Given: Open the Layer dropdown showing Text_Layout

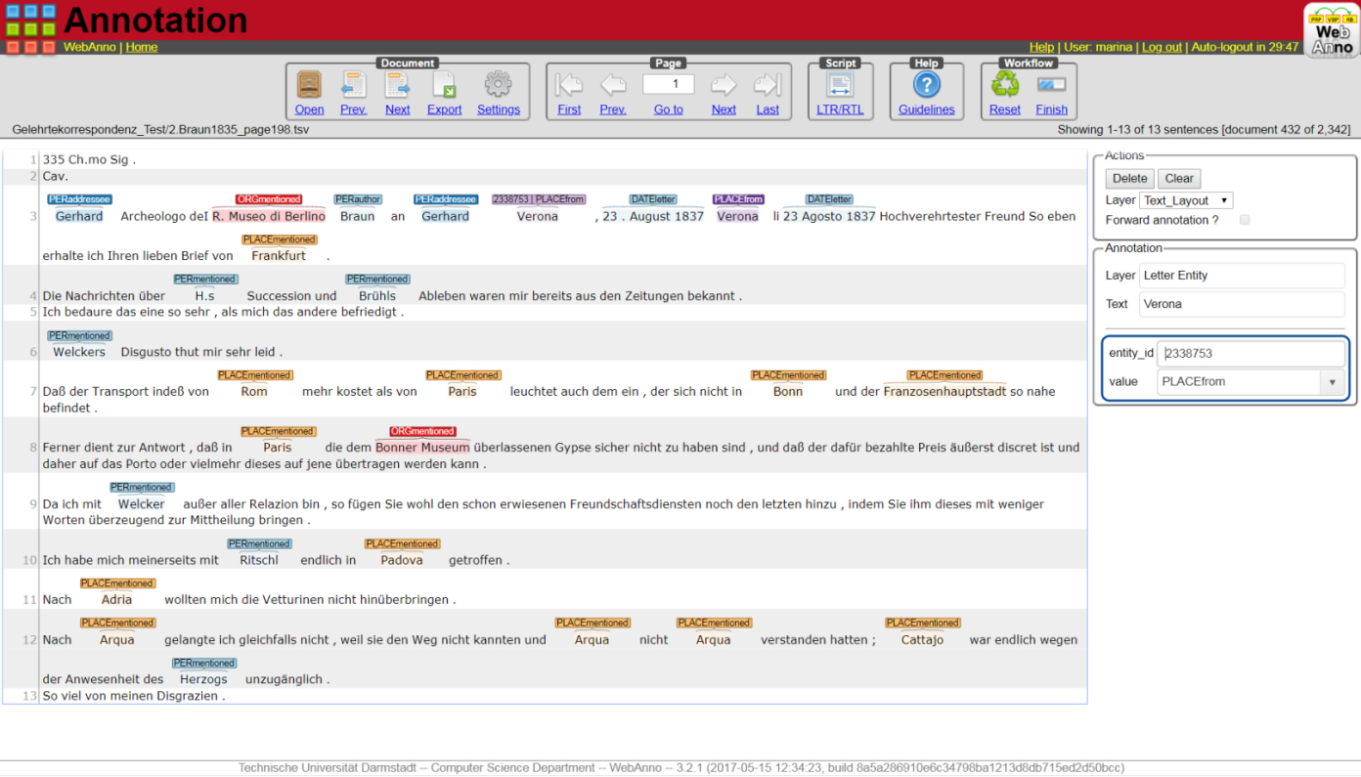Looking at the screenshot, I should [x=1186, y=201].
